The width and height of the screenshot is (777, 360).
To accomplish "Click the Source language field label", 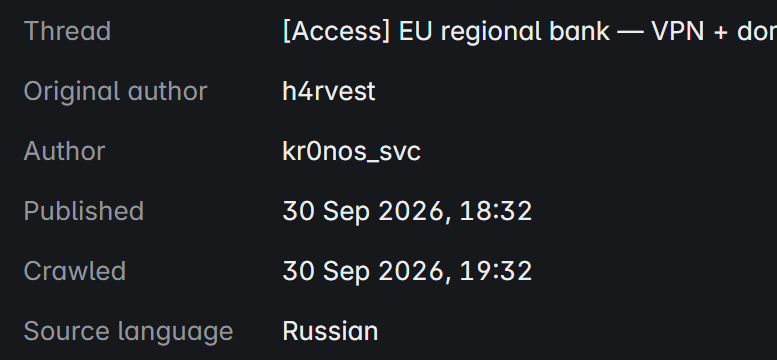I will point(128,332).
